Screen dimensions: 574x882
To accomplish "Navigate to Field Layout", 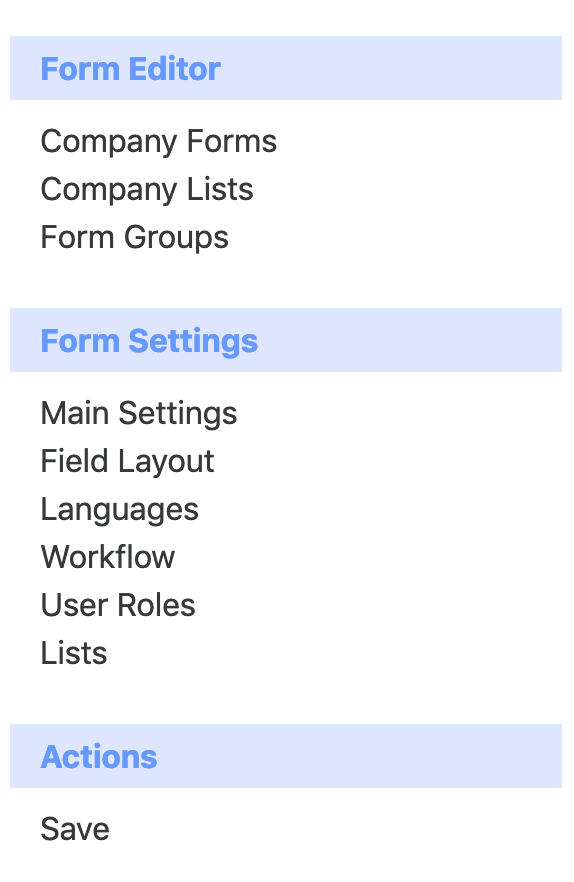I will click(x=127, y=461).
